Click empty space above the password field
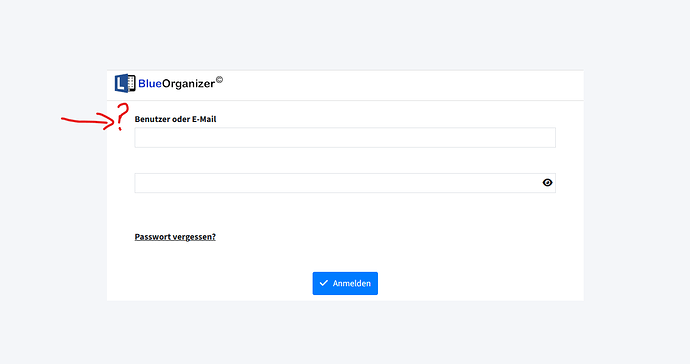Screen dimensions: 690x364 click(x=345, y=161)
